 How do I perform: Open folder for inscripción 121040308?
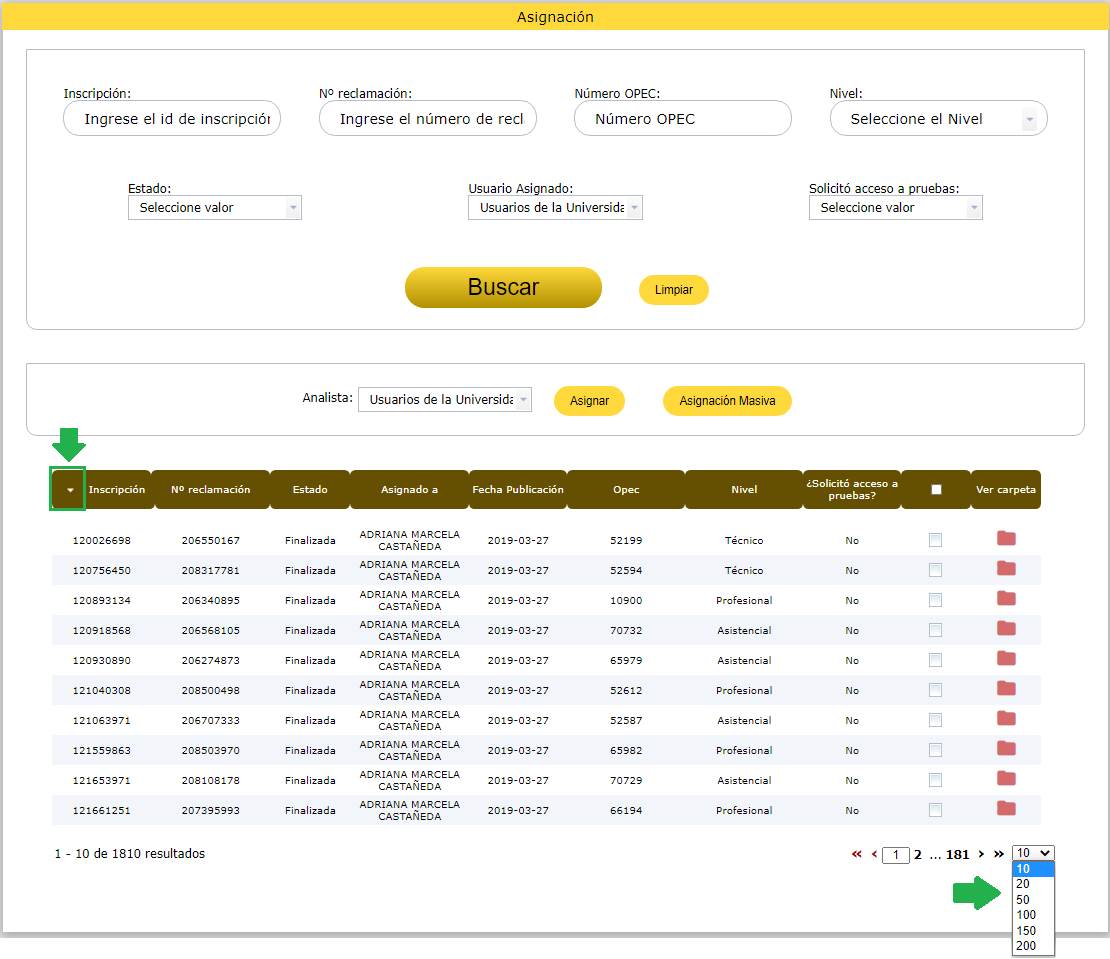tap(1006, 689)
